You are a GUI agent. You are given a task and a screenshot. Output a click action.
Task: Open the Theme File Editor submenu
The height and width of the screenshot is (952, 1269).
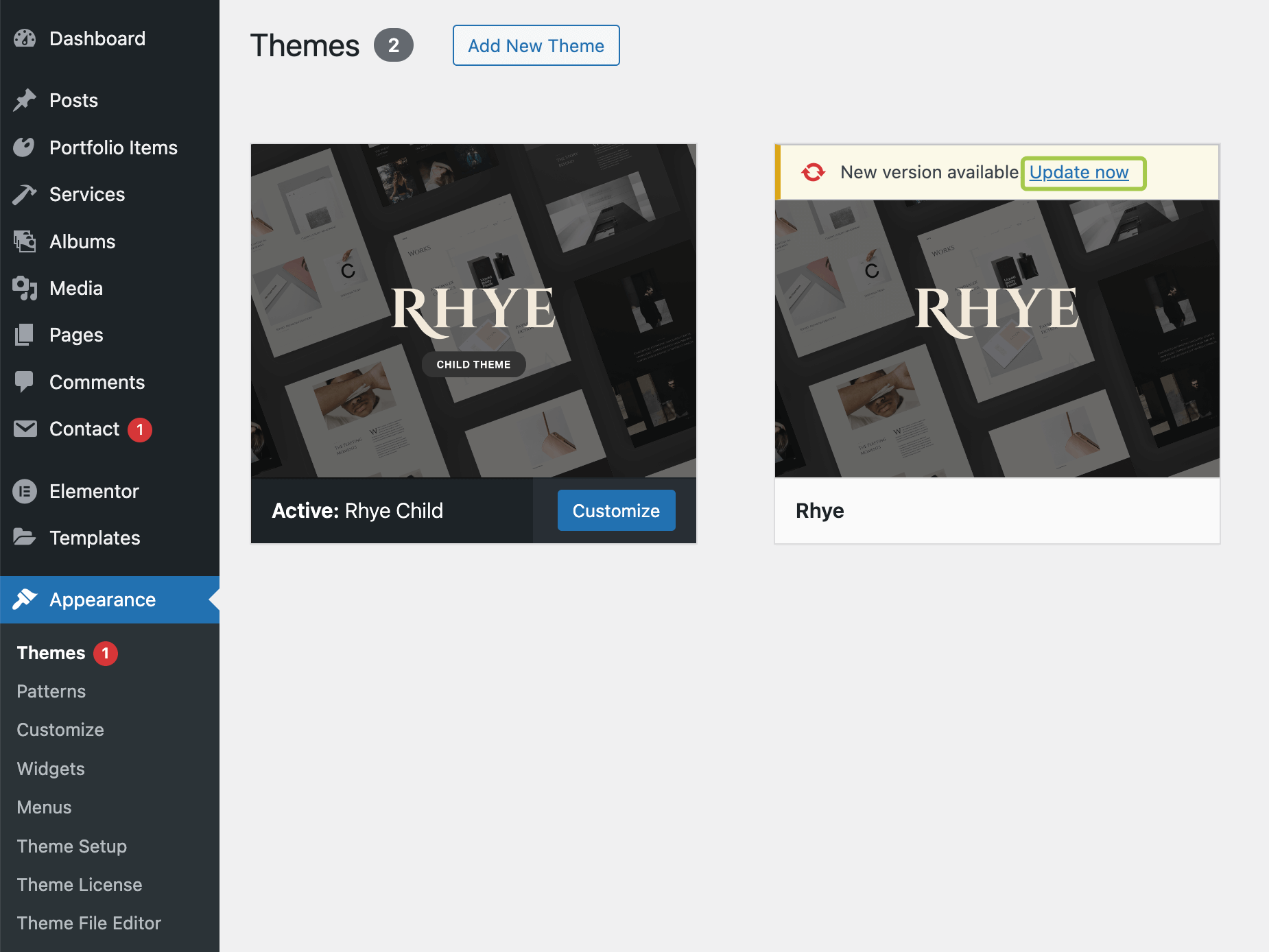coord(89,923)
